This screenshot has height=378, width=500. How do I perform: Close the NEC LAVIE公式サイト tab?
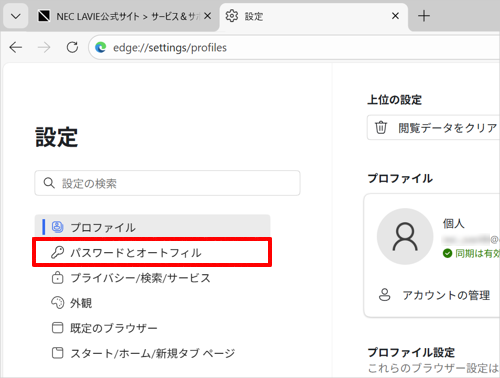click(208, 16)
